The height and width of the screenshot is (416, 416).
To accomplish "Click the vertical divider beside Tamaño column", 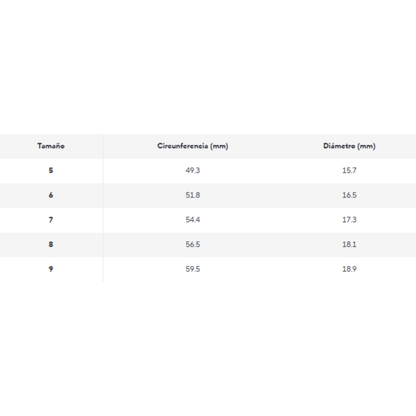I will (x=103, y=208).
